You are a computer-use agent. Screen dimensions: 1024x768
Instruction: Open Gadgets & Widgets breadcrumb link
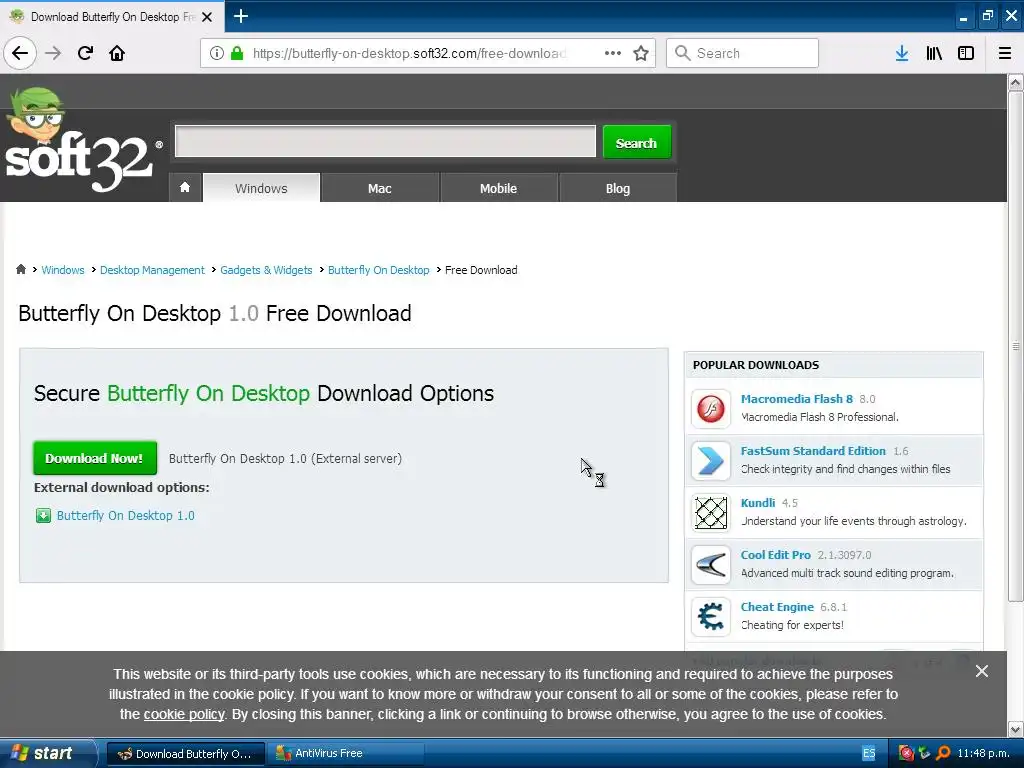(266, 270)
